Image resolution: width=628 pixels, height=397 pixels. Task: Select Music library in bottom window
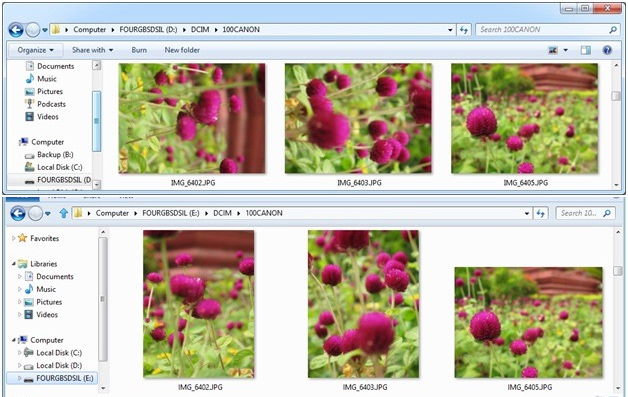(40, 289)
